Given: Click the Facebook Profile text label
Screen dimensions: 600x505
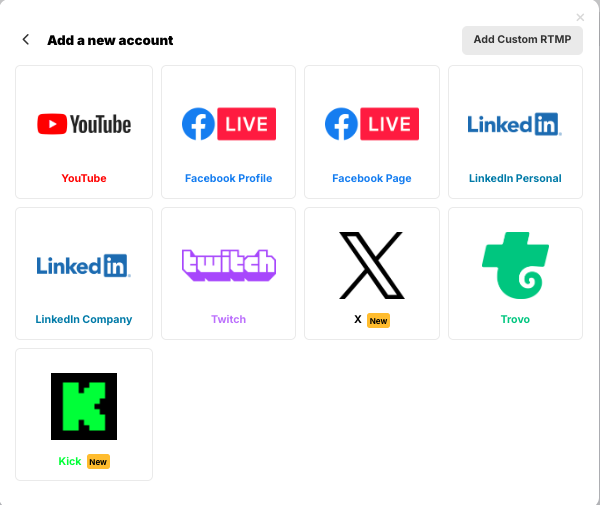Looking at the screenshot, I should (x=228, y=178).
